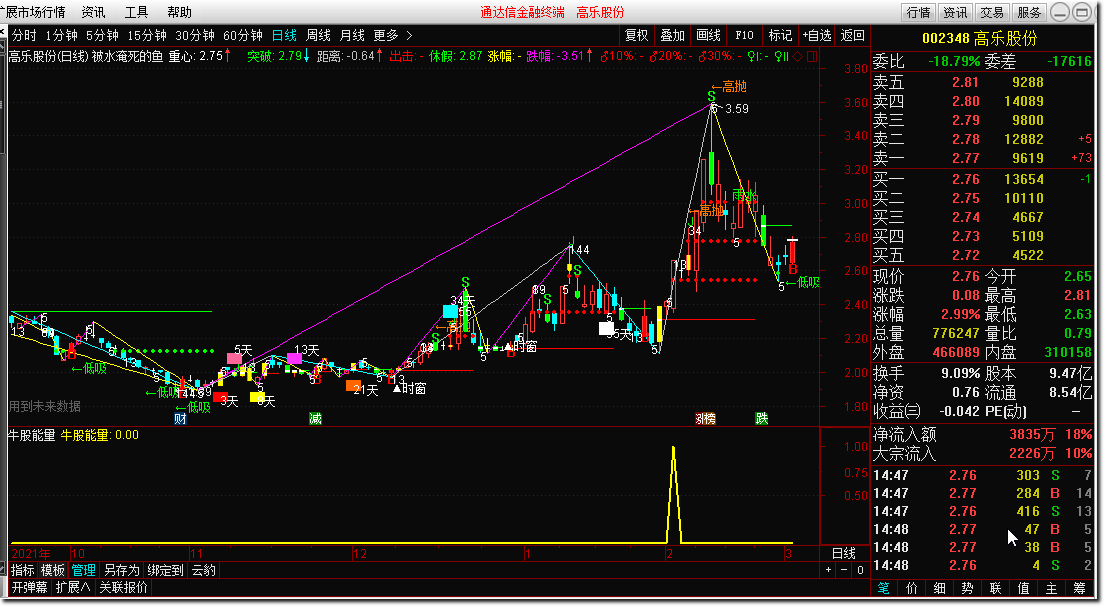Click the minus zoom button below chart

[x=844, y=570]
